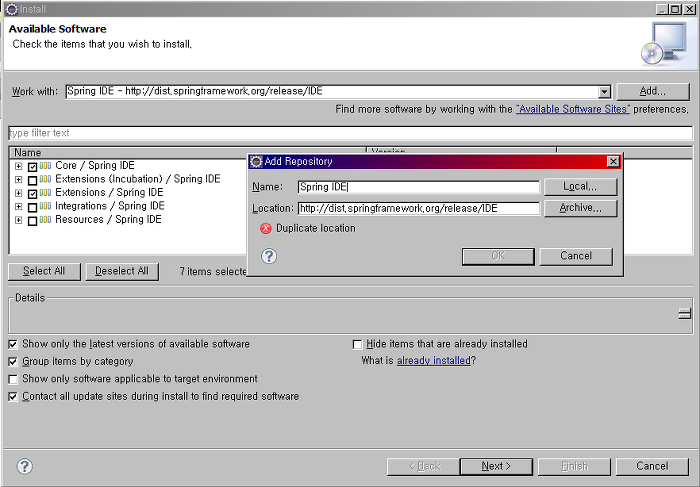Uncheck Core / Spring IDE checkbox

tap(32, 166)
